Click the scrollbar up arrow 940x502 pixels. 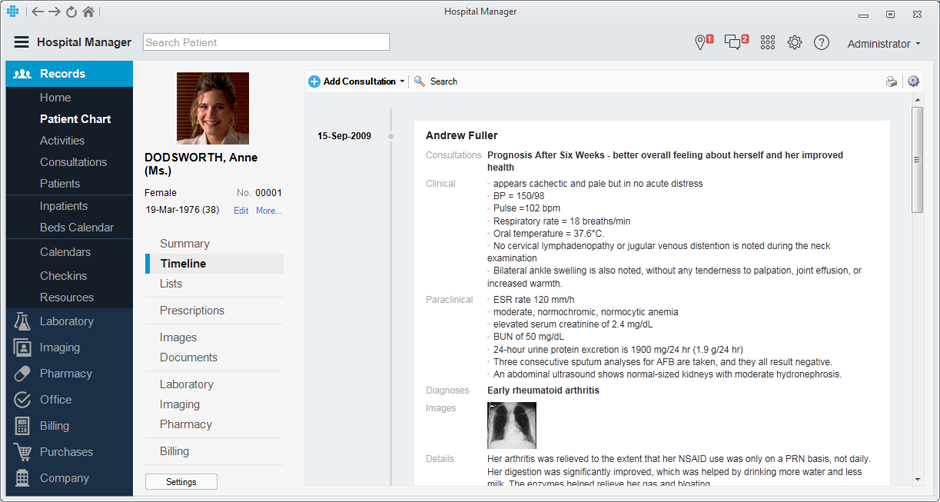917,100
